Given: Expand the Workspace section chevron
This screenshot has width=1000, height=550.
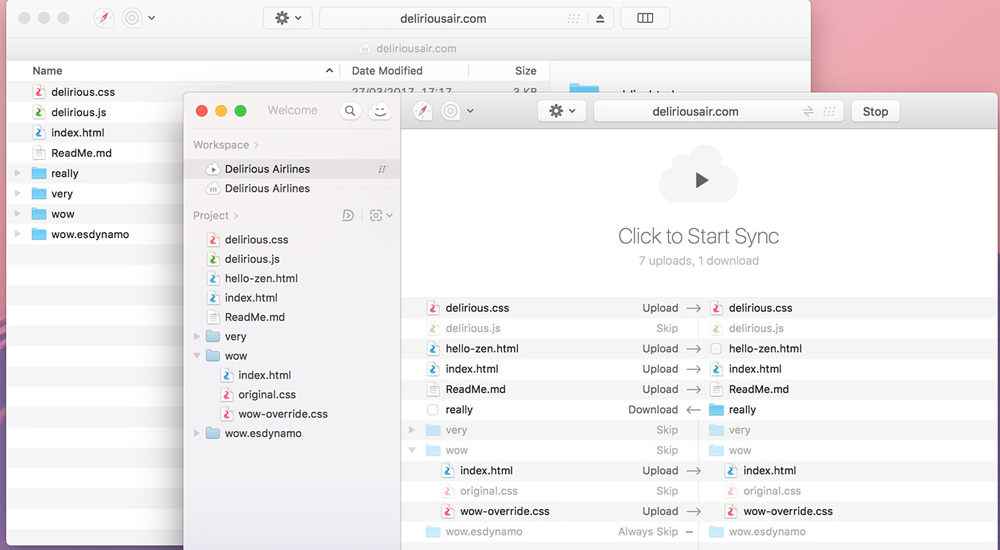Looking at the screenshot, I should point(256,145).
